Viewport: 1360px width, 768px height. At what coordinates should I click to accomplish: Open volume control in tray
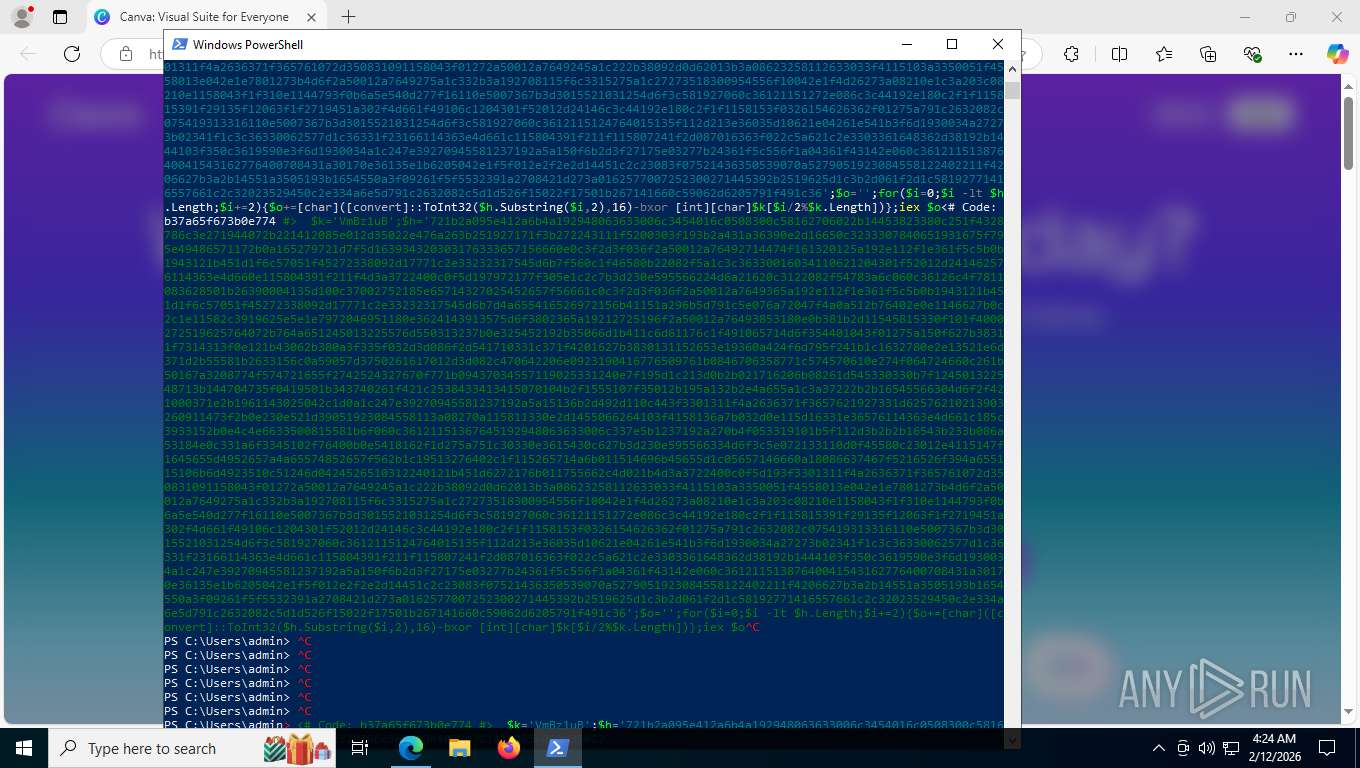tap(1206, 748)
